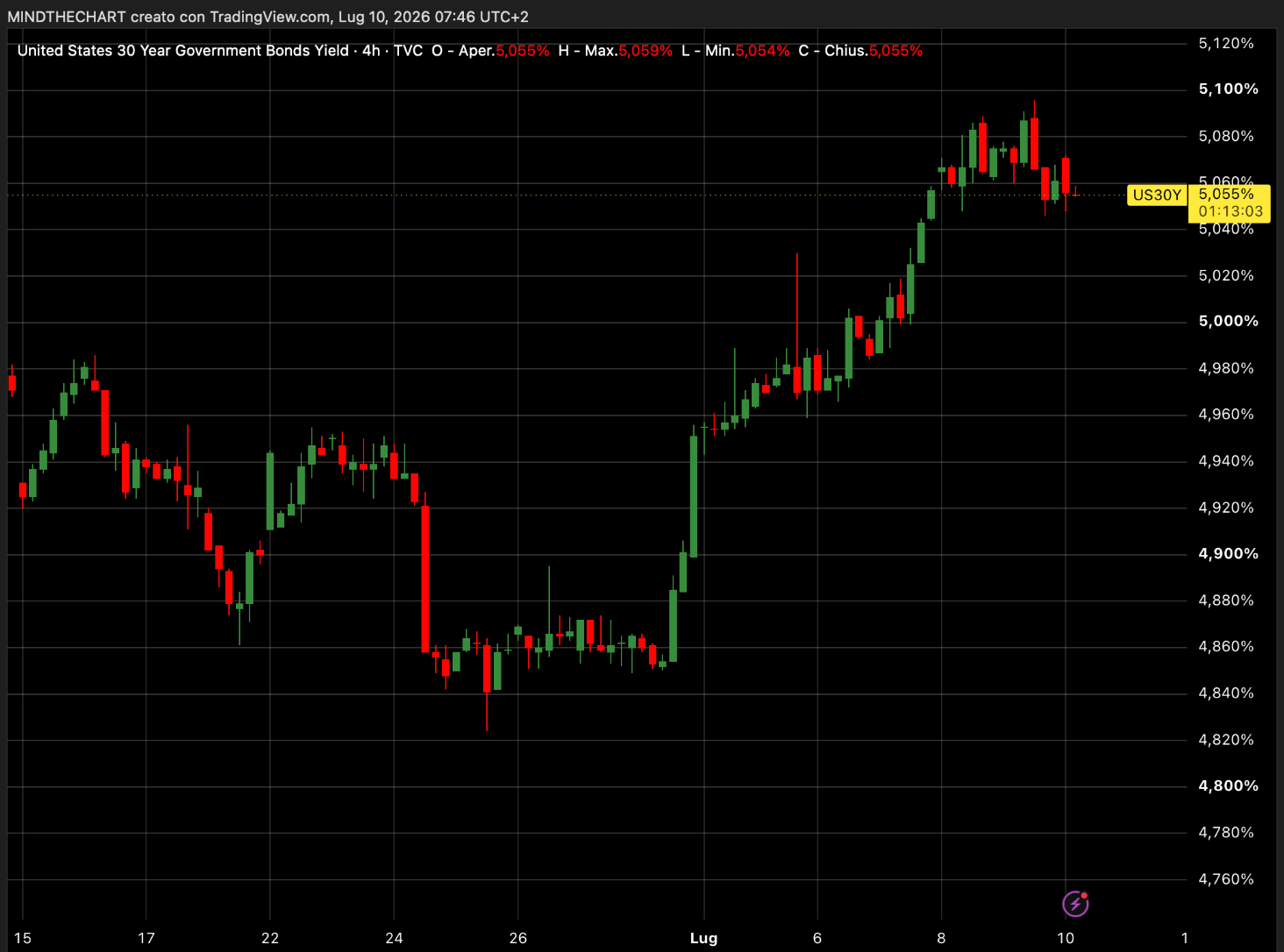Click the purple lightning bolt icon
1284x952 pixels.
(1075, 903)
